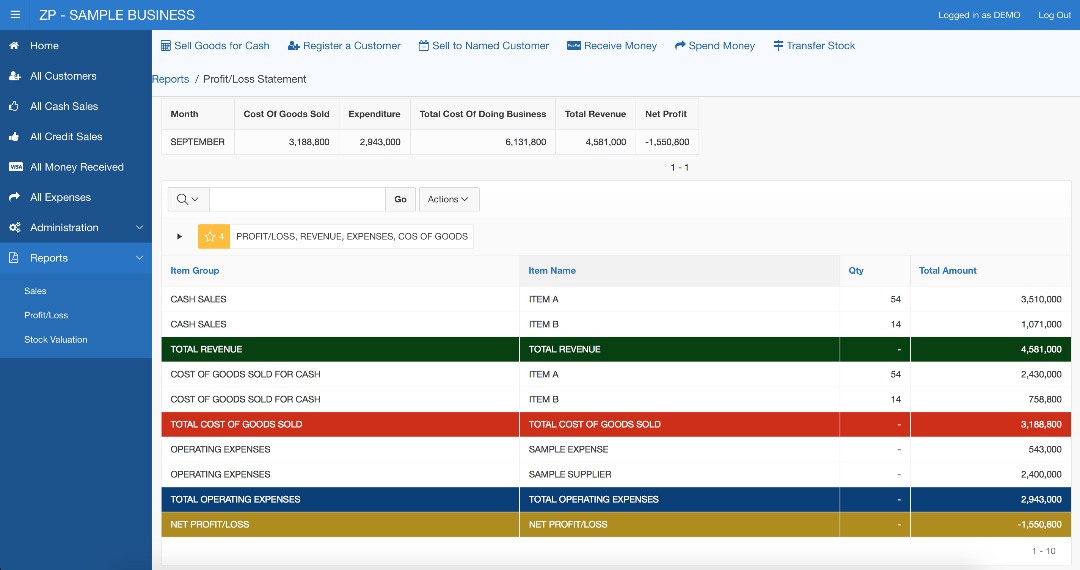Click the Sell Goods for Cash icon
The width and height of the screenshot is (1080, 570).
[166, 46]
